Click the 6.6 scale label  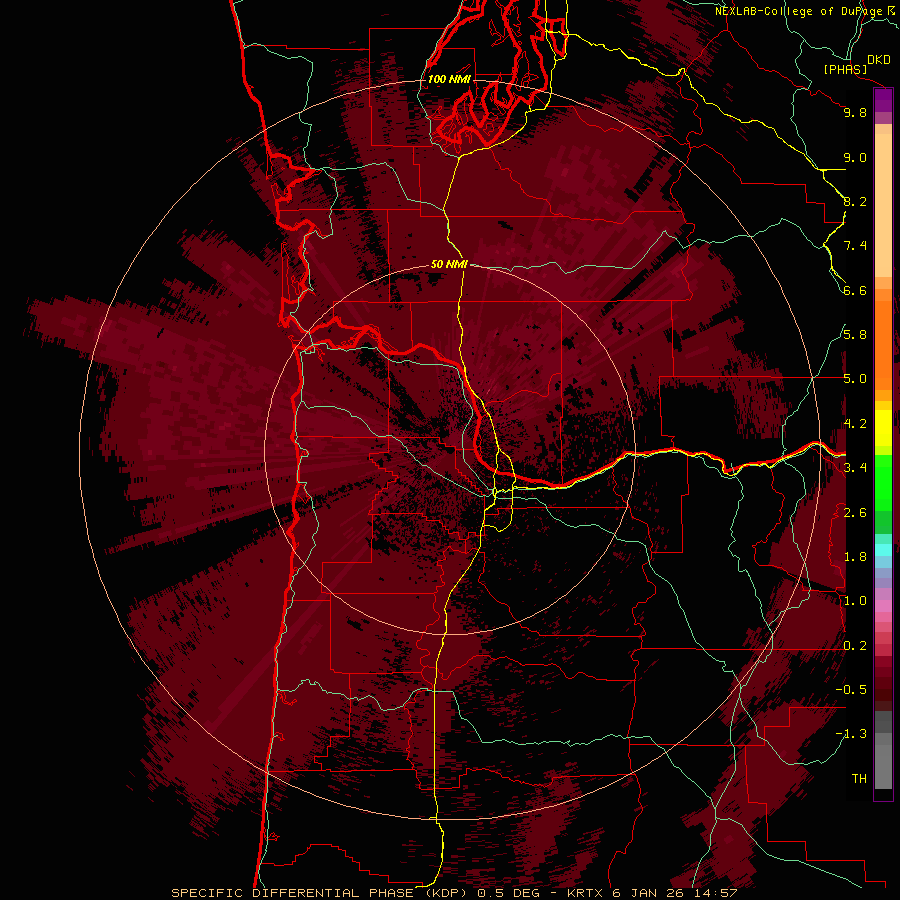855,290
